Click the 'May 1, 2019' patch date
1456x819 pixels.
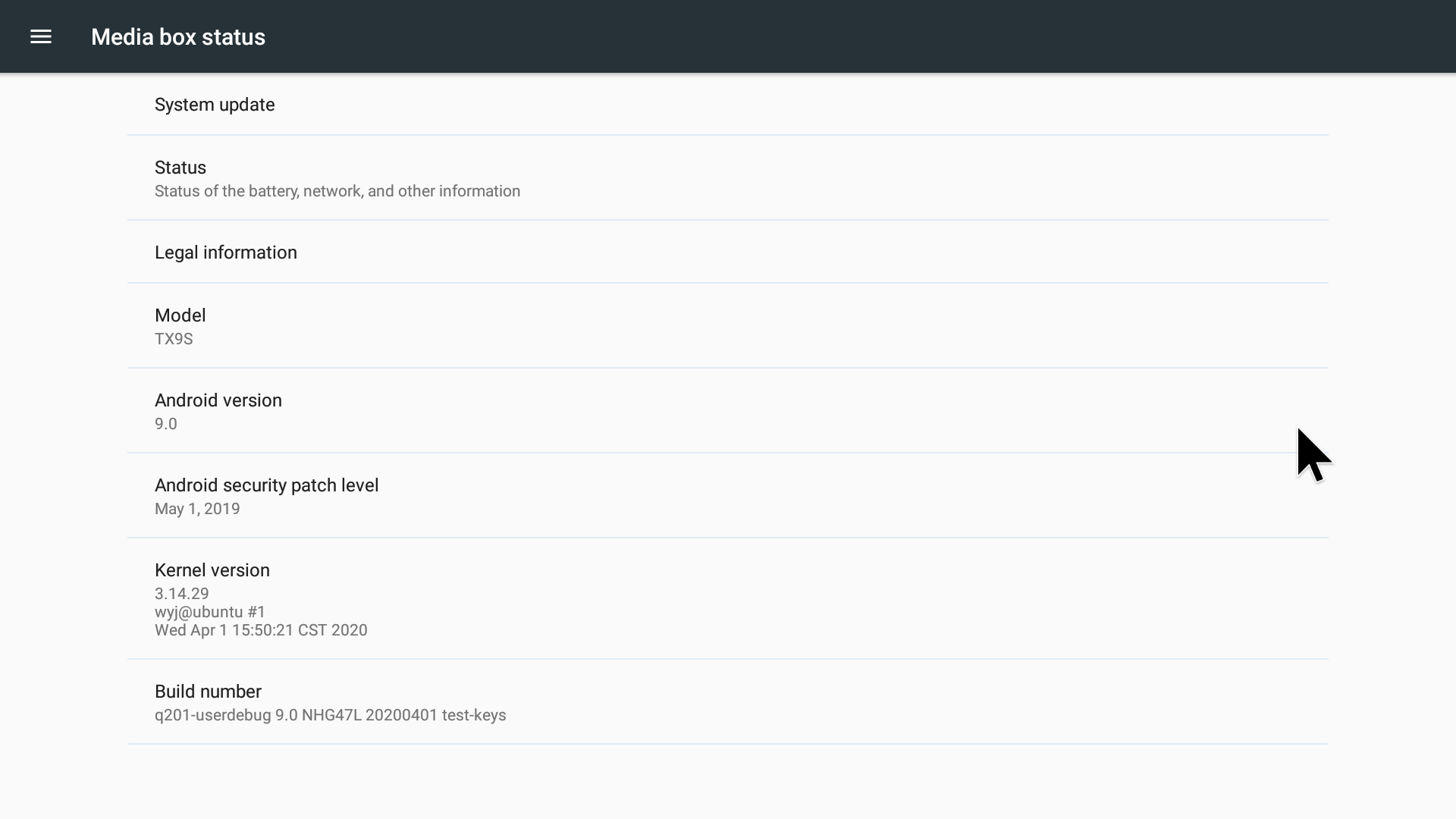click(197, 509)
